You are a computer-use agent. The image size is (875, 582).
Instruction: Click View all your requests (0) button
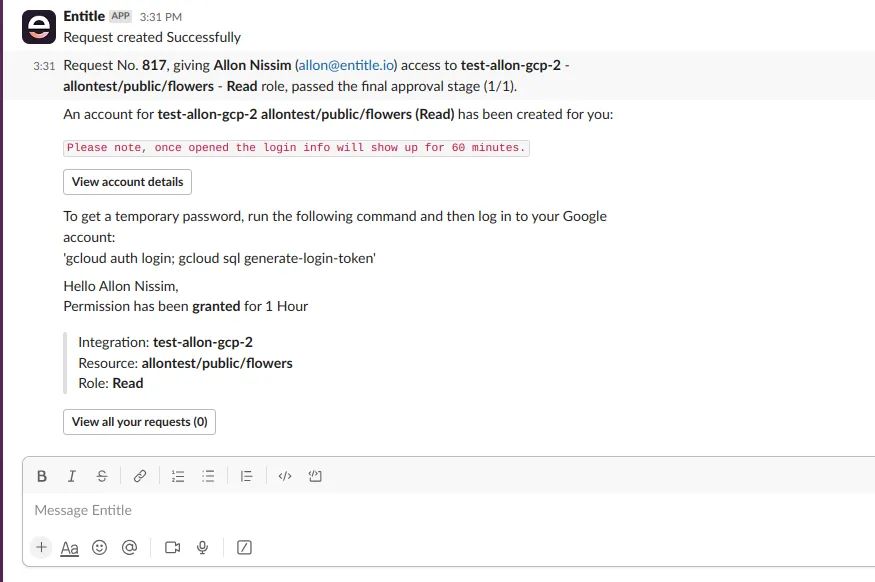click(140, 422)
